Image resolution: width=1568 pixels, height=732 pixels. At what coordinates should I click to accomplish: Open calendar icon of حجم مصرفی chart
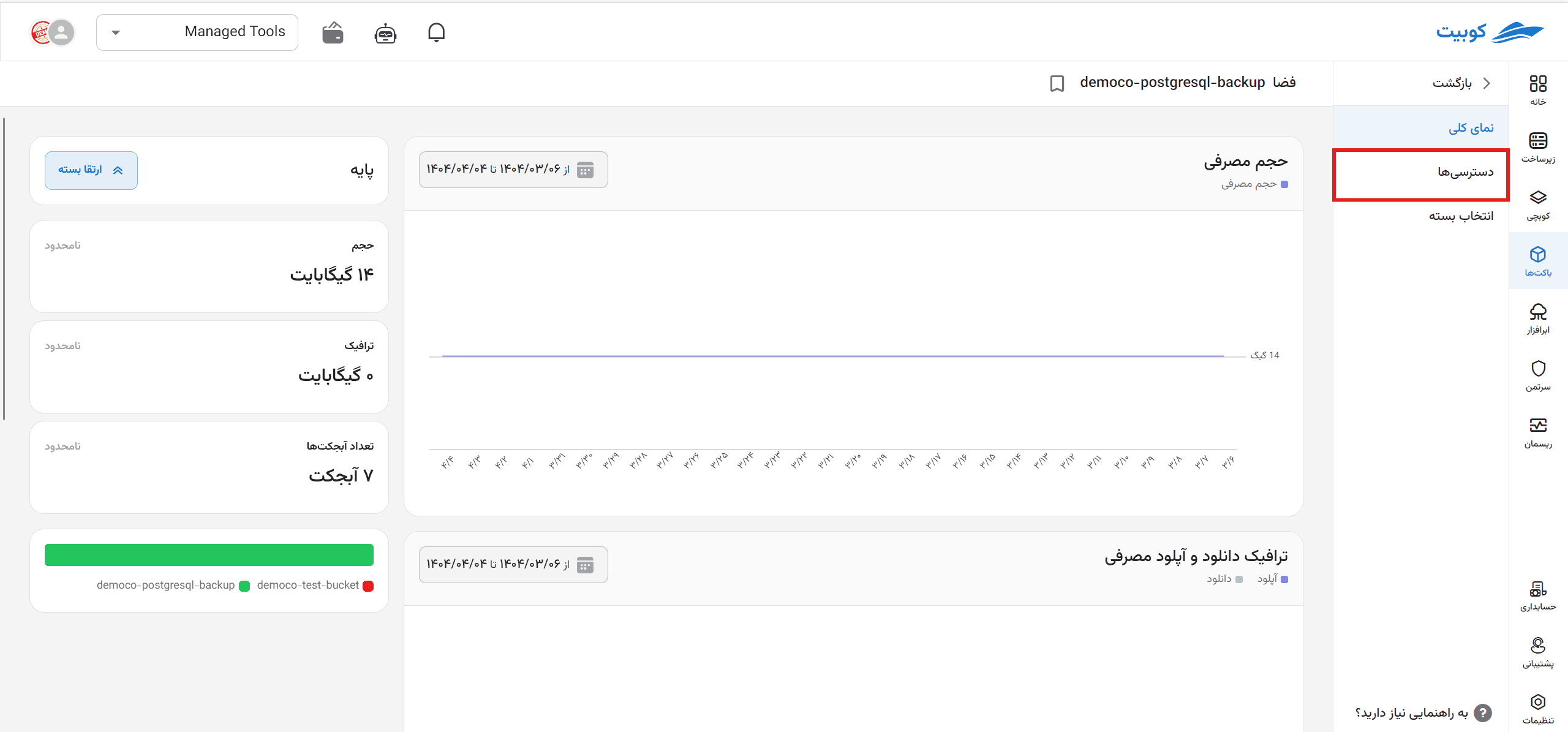pos(586,170)
